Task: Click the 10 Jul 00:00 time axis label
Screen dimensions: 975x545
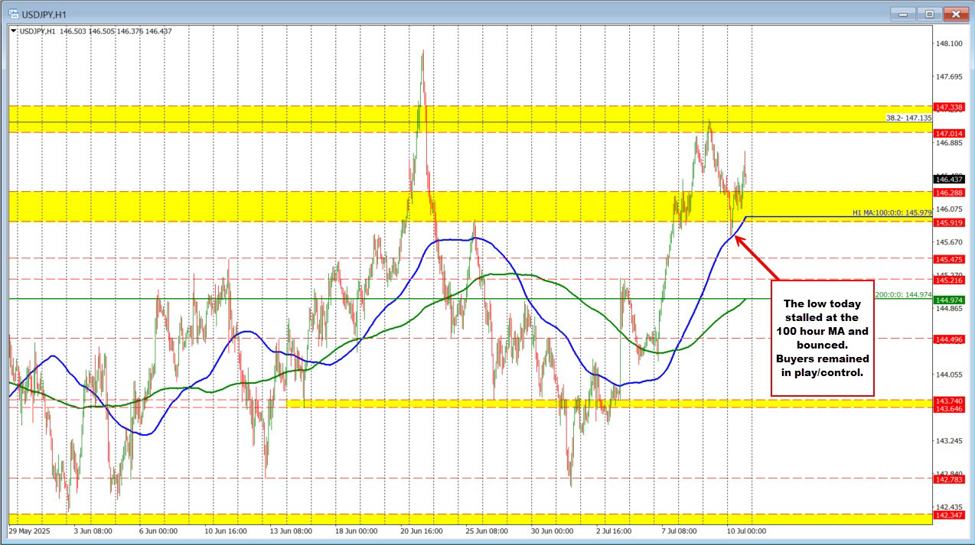Action: click(746, 531)
